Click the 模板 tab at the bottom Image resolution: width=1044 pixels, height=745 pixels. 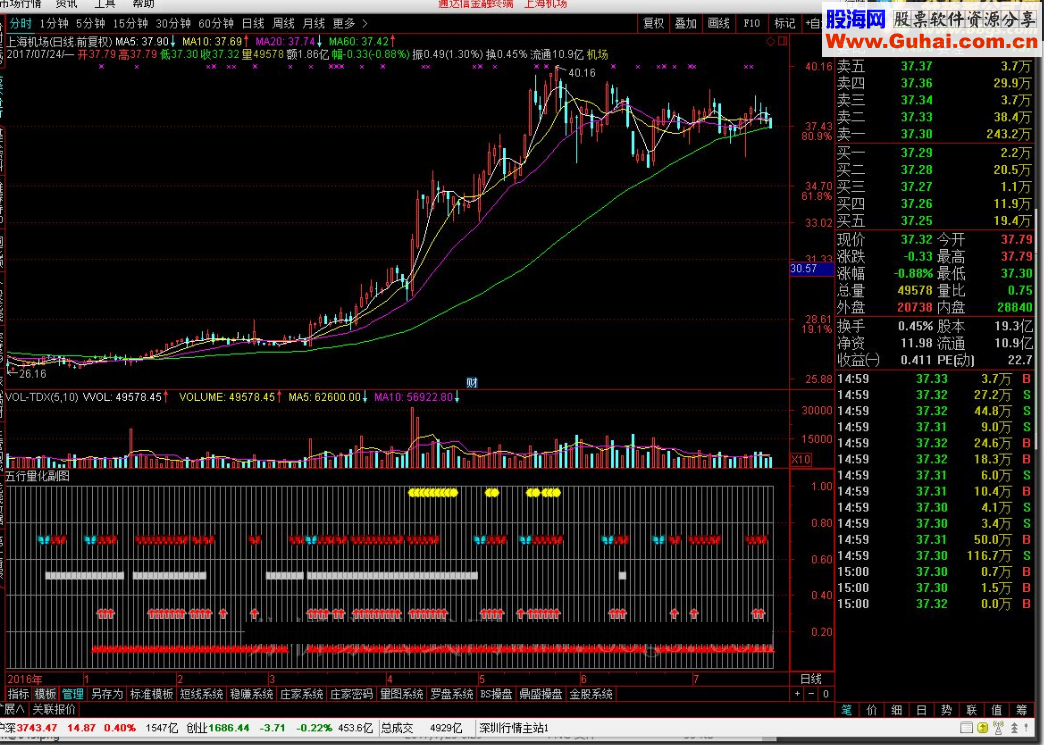pos(45,694)
